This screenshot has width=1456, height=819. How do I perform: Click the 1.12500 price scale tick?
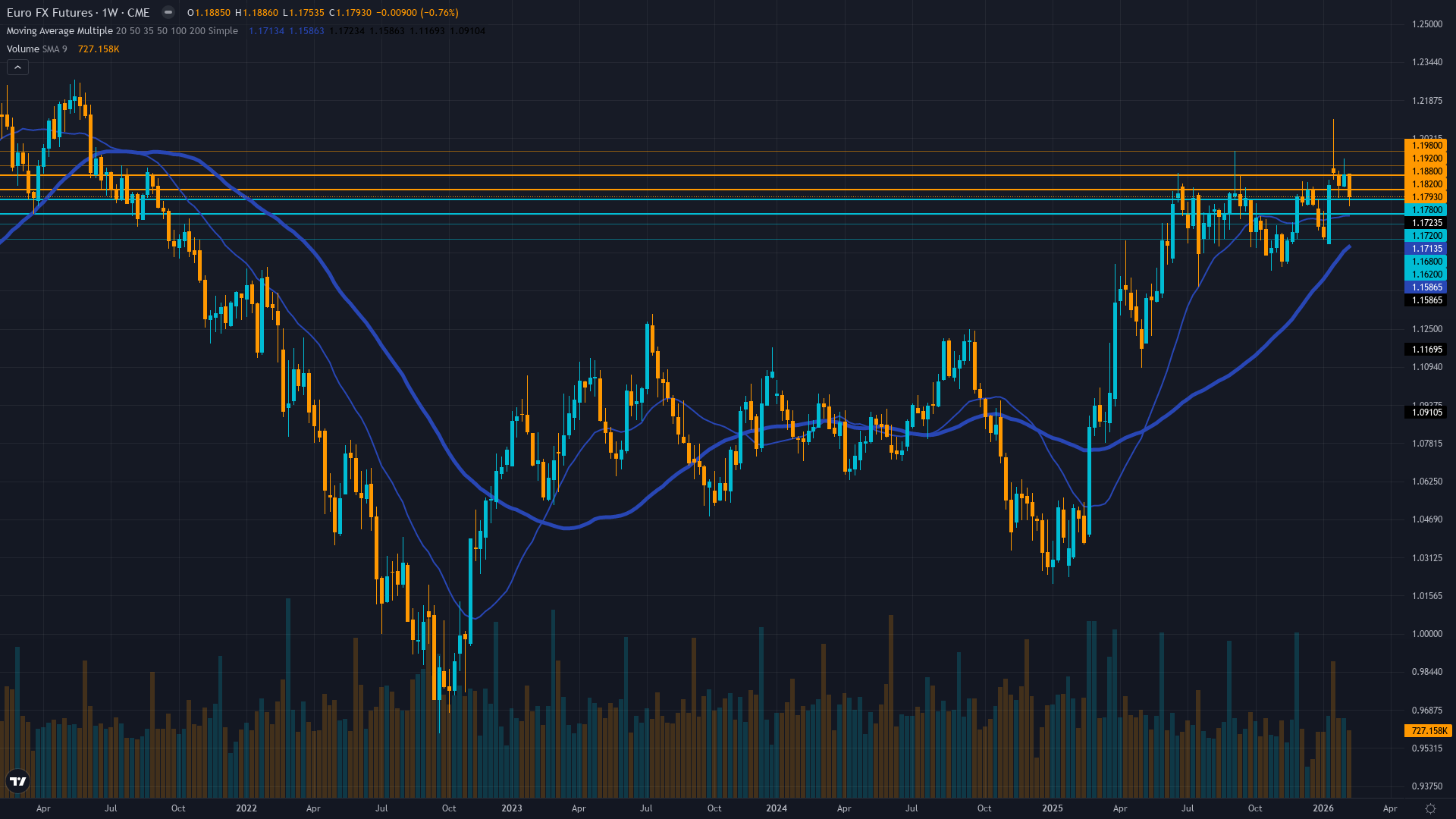[1426, 329]
